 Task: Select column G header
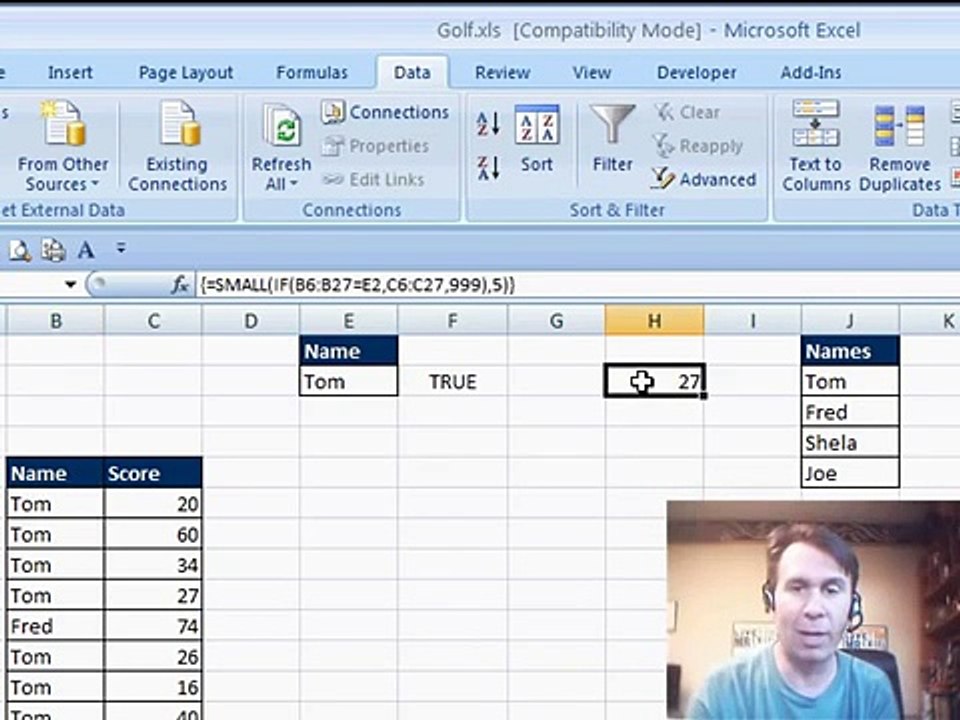coord(556,320)
